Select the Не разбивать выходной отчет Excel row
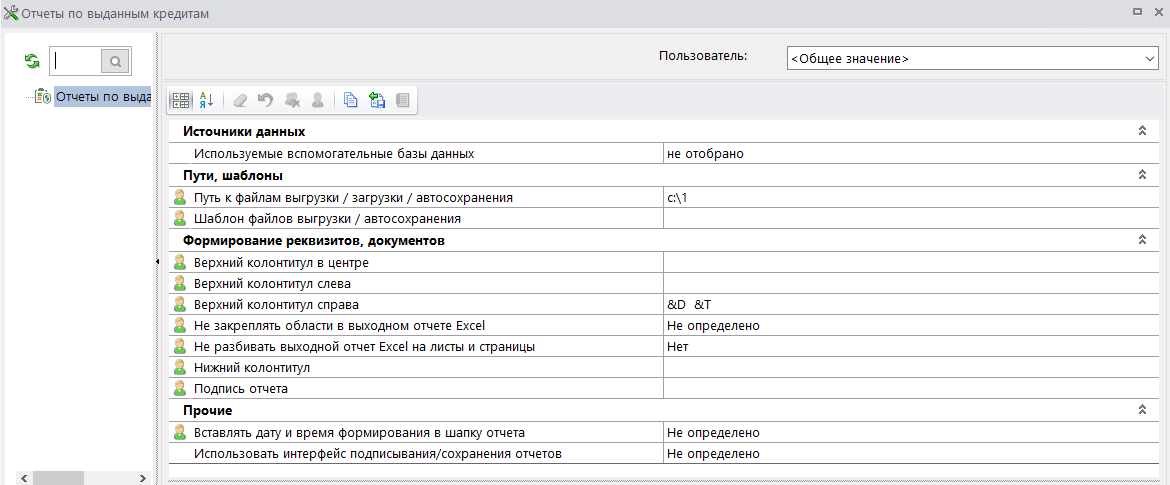 364,346
